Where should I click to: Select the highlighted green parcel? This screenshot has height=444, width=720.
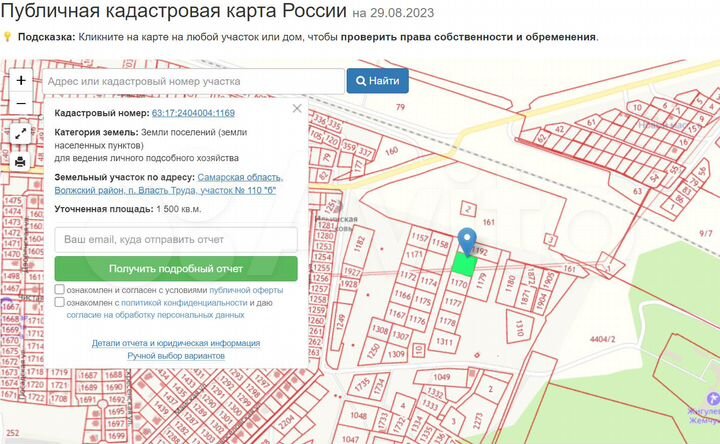[465, 265]
